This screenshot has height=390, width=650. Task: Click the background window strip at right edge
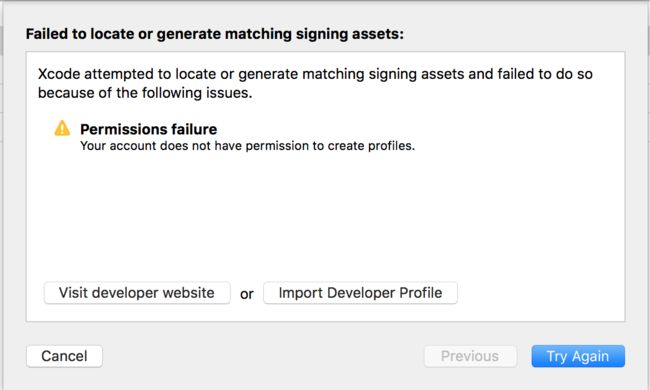(x=648, y=195)
